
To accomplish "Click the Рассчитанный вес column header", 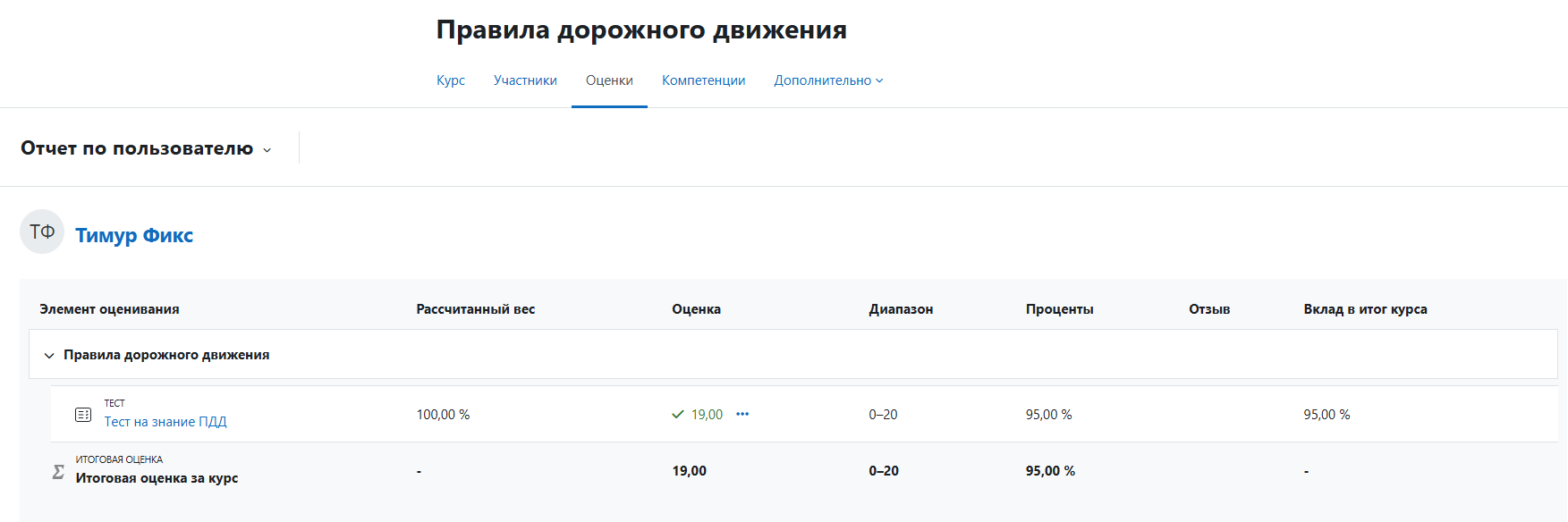I will (475, 309).
